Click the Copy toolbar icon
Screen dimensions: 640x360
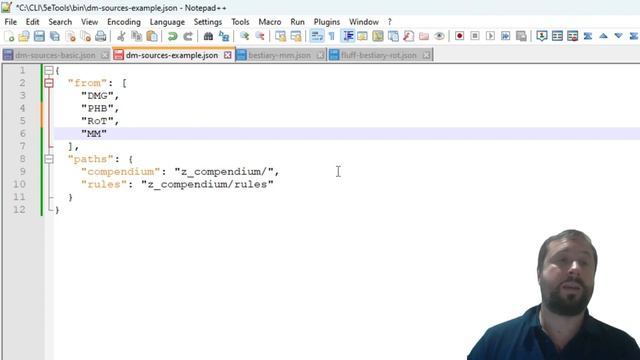pos(136,36)
